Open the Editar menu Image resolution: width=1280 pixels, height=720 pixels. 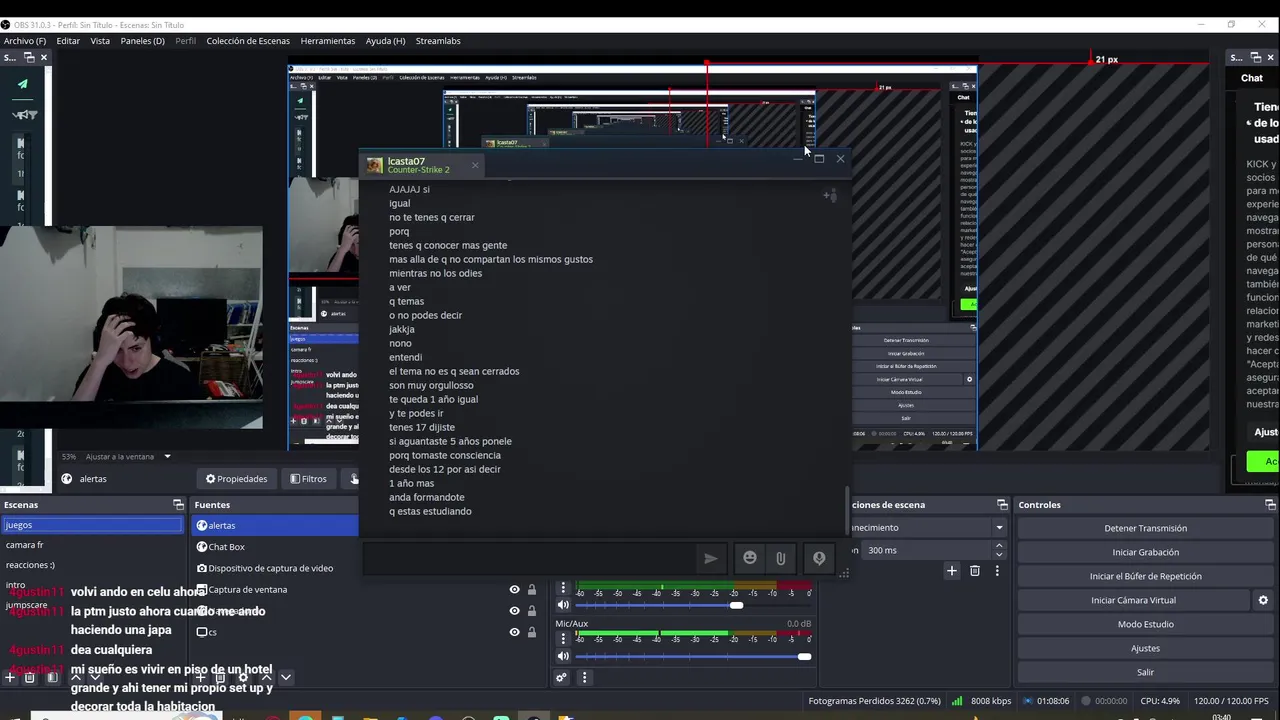(68, 41)
